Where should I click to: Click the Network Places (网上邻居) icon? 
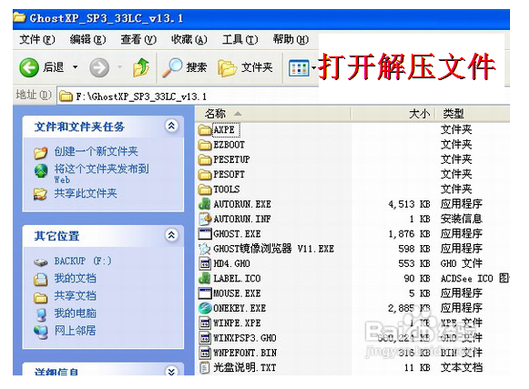[41, 332]
